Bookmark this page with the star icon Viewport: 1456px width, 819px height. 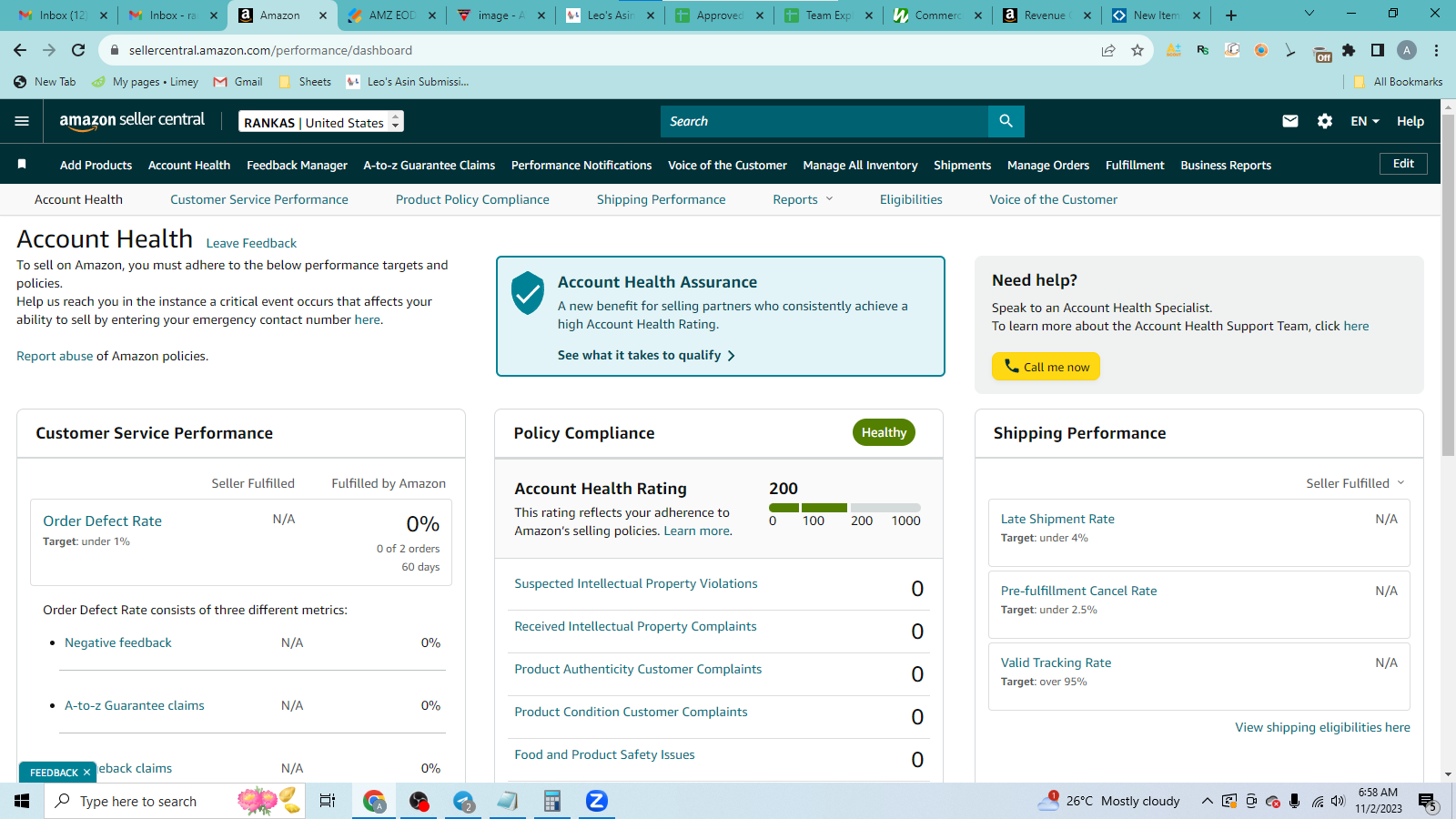click(1137, 50)
